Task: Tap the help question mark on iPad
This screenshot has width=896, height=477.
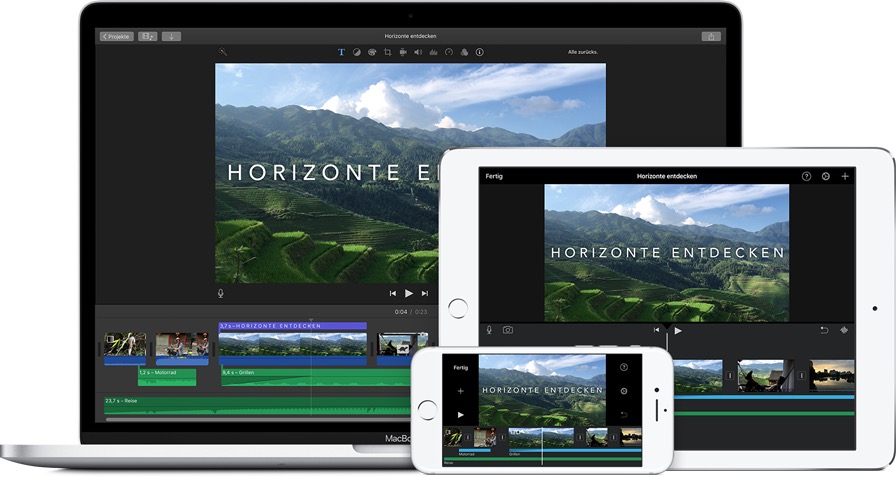Action: [x=806, y=177]
